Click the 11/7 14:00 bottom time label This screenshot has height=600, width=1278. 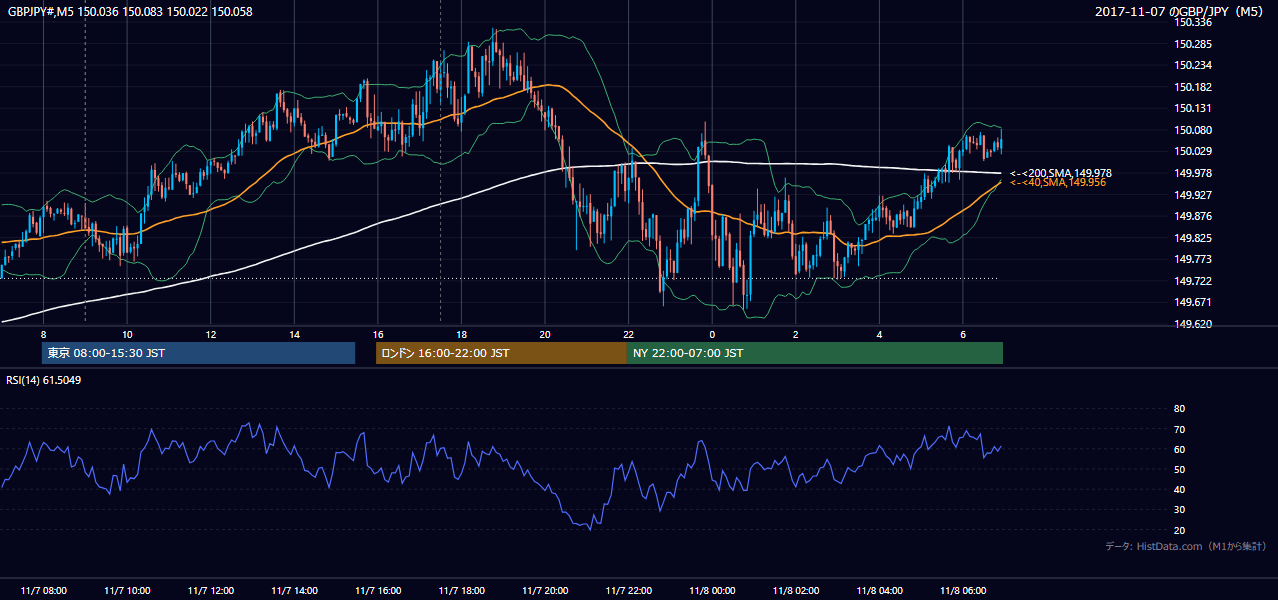[294, 591]
